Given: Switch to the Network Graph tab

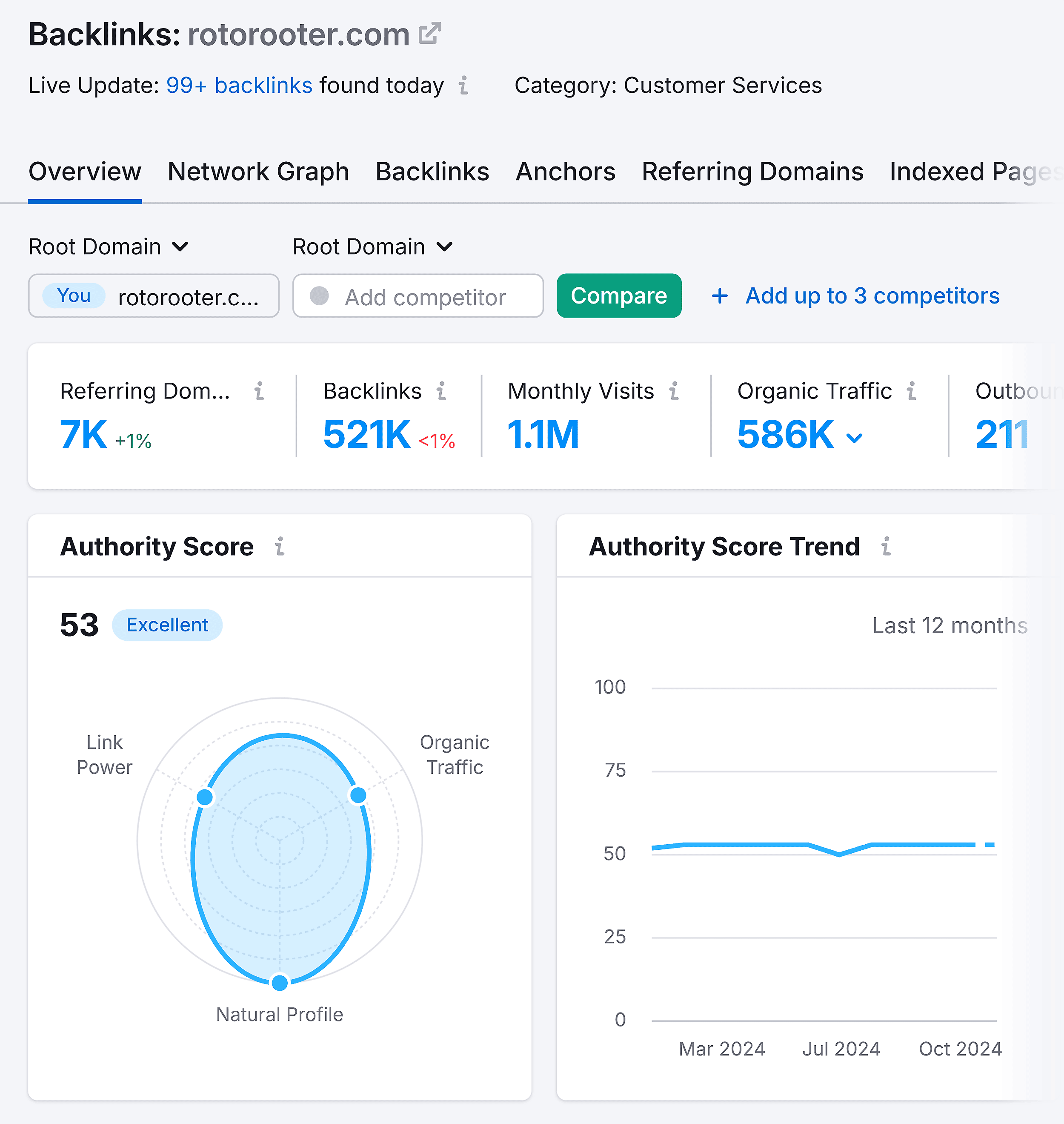Looking at the screenshot, I should click(x=258, y=171).
